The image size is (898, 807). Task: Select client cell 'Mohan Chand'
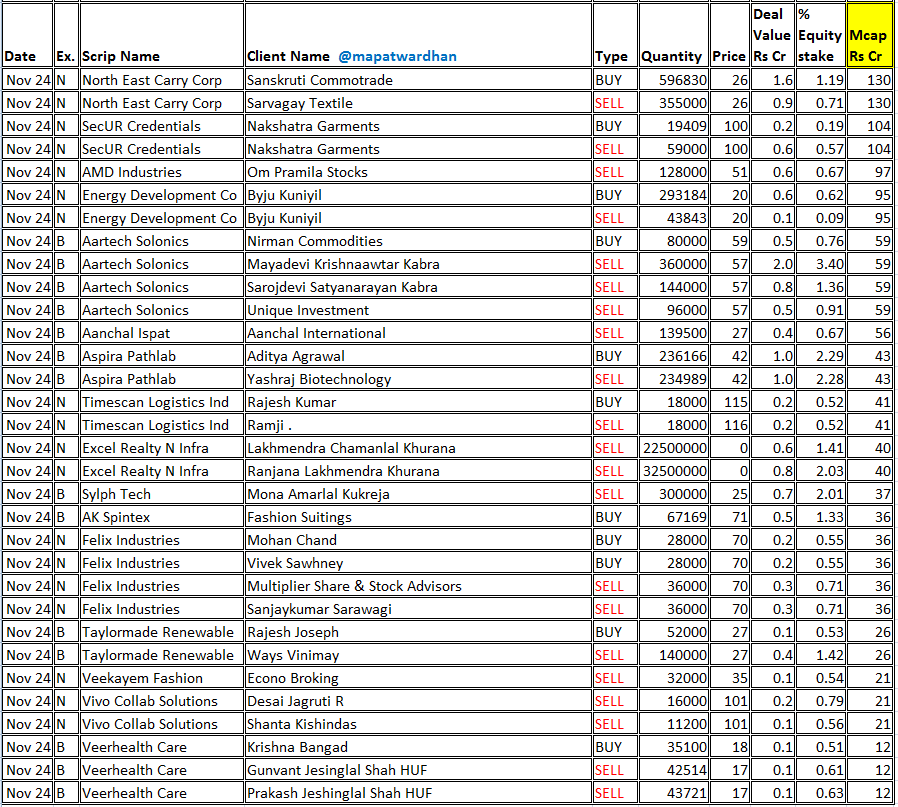point(418,540)
